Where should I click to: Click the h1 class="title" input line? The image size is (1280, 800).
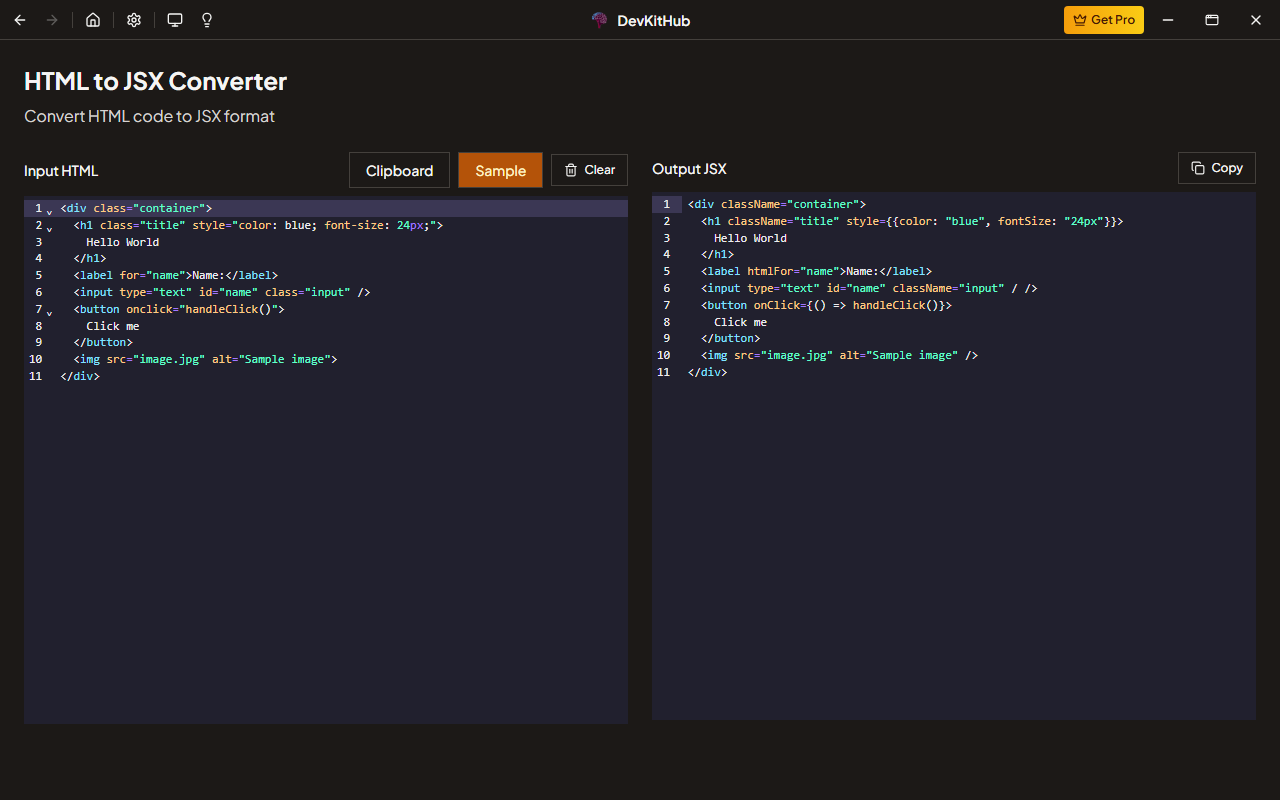258,225
